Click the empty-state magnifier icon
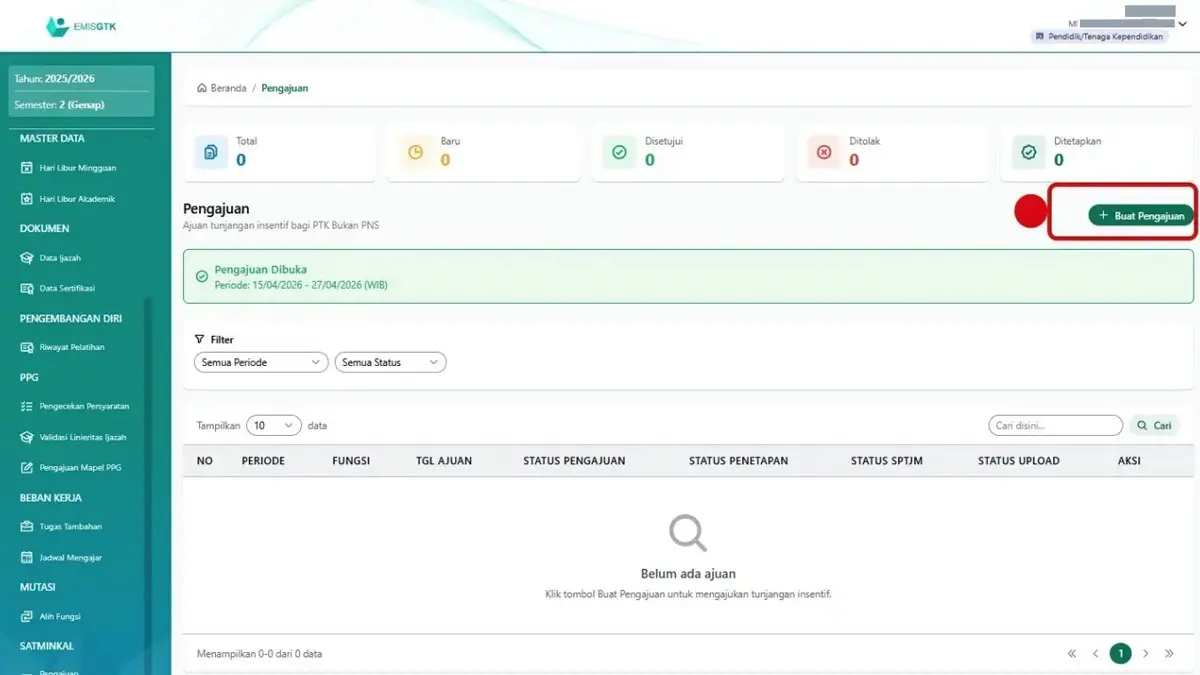This screenshot has width=1200, height=675. tap(688, 532)
